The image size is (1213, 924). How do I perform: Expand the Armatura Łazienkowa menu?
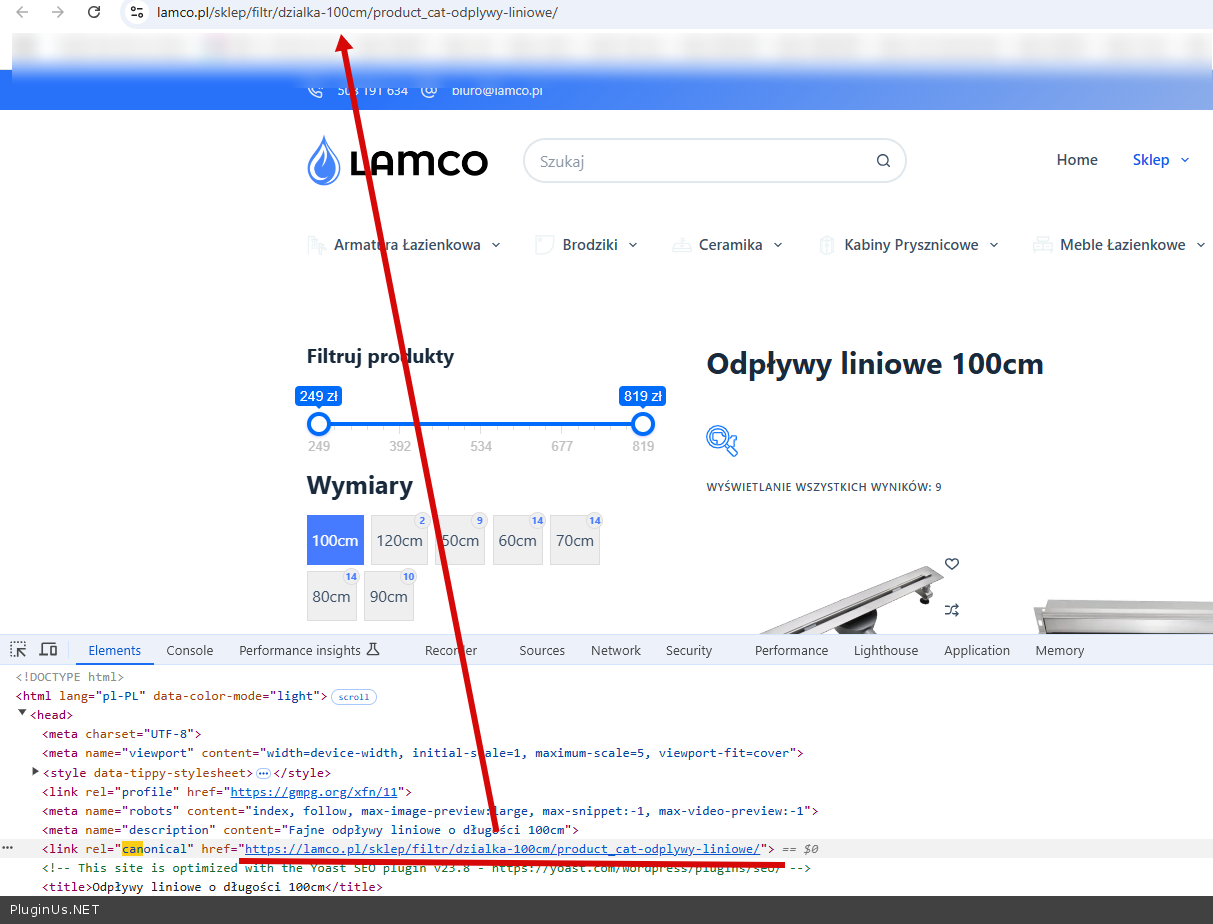[x=417, y=245]
